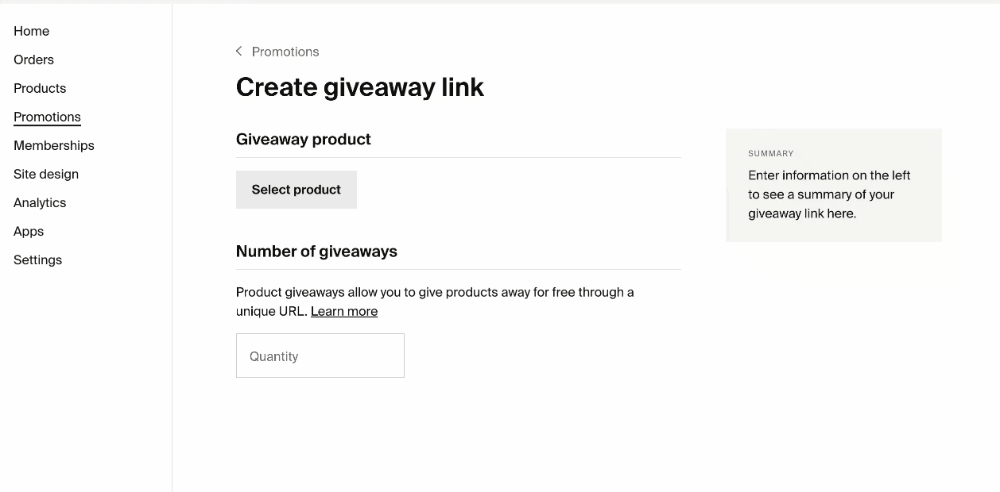Open the Apps section
Screen dimensions: 1000x492
29,232
